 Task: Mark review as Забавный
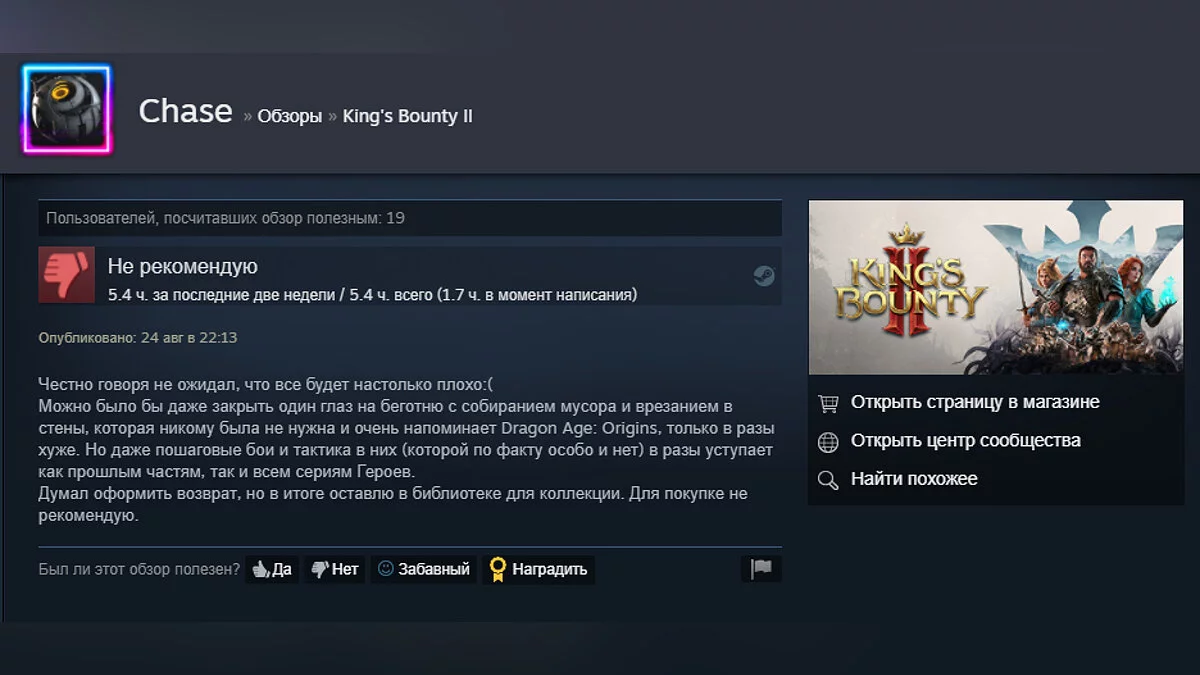pos(424,569)
